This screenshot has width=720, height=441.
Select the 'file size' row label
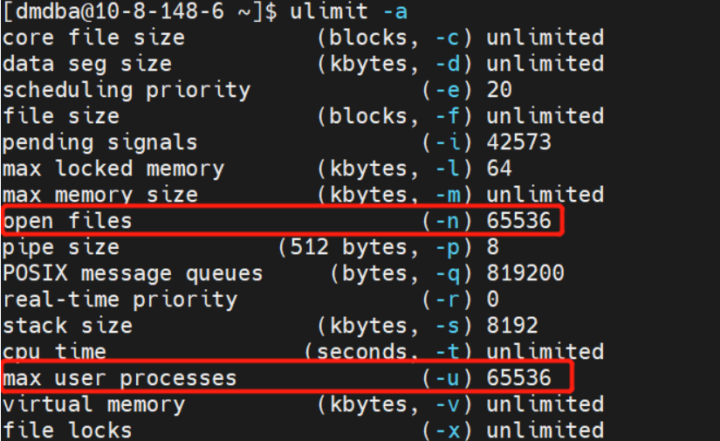coord(61,116)
